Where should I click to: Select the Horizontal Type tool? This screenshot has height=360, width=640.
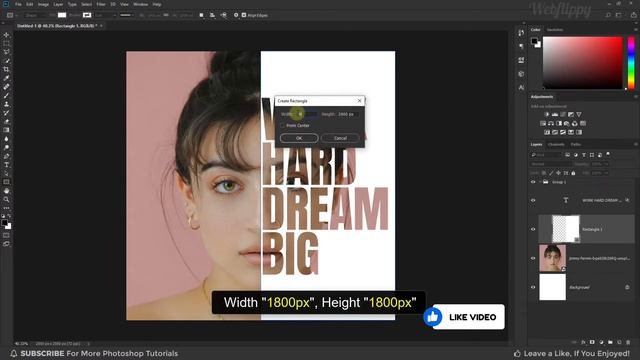[6, 165]
